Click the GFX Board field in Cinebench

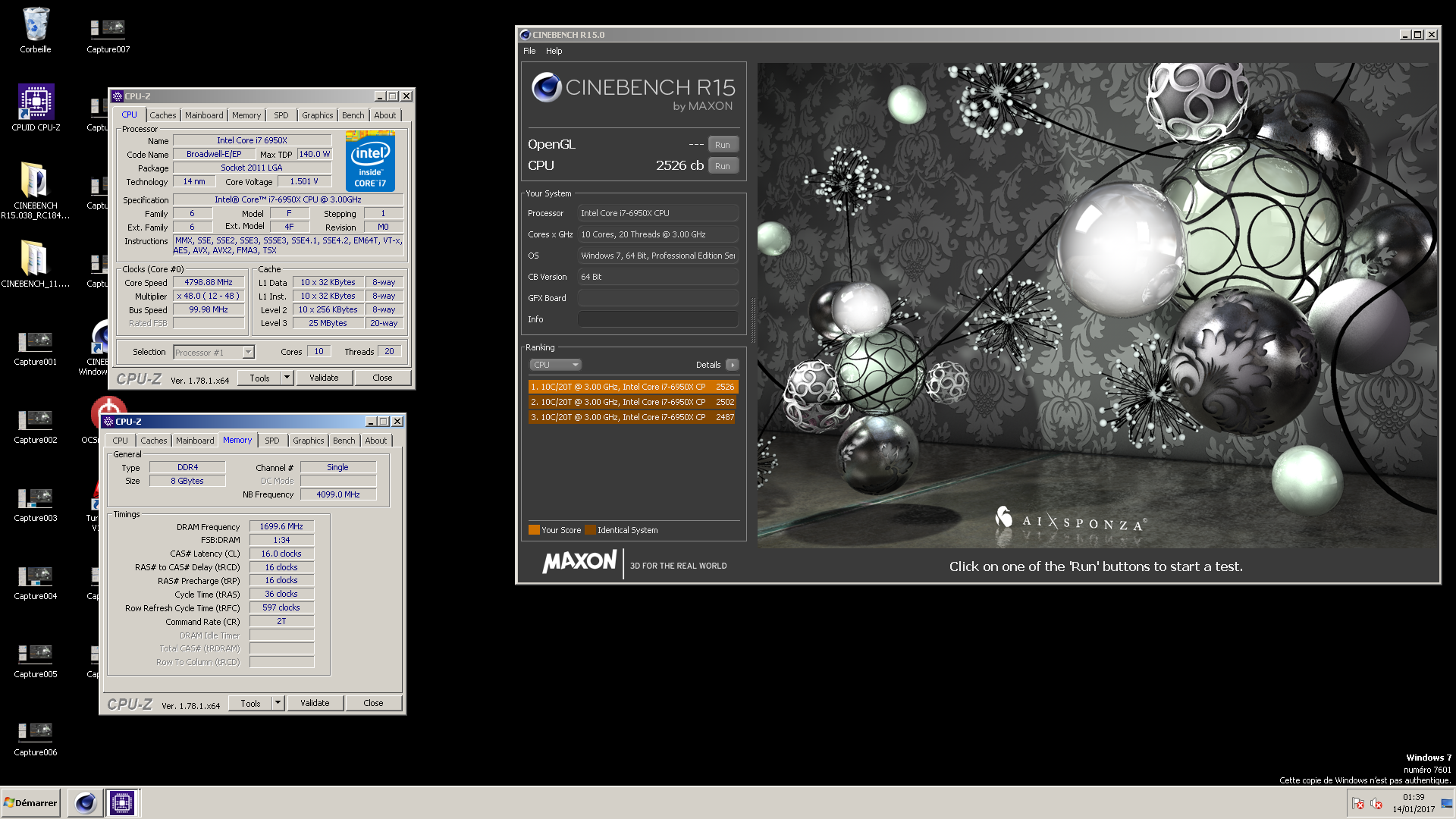(657, 298)
